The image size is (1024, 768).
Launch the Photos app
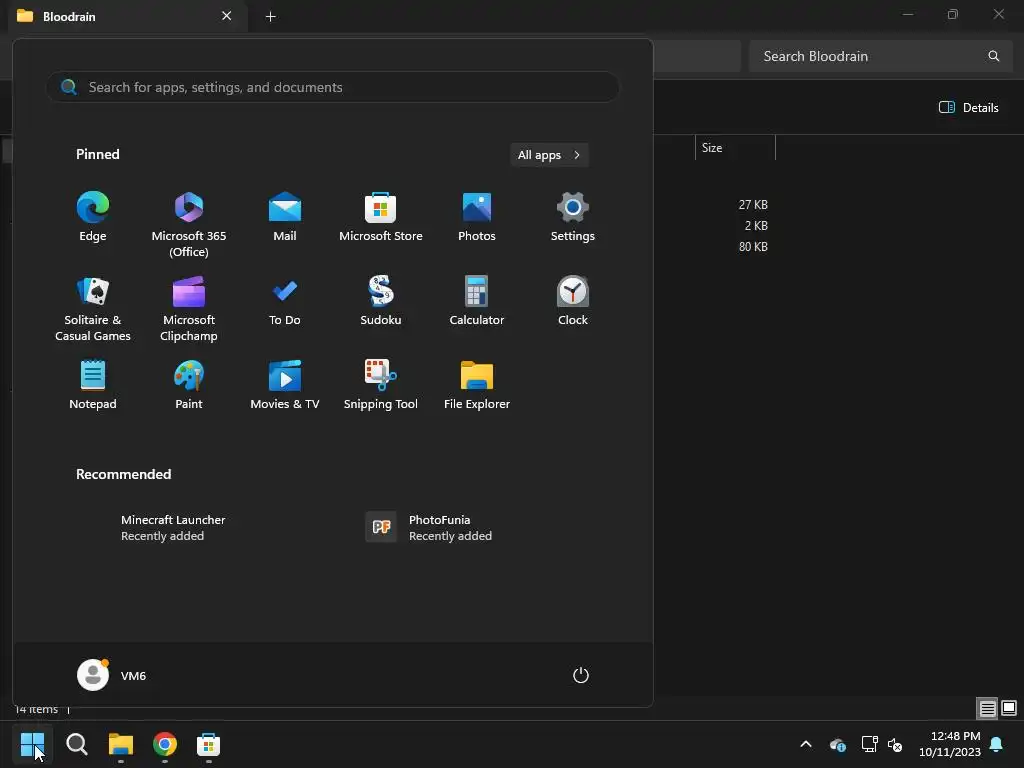click(477, 218)
